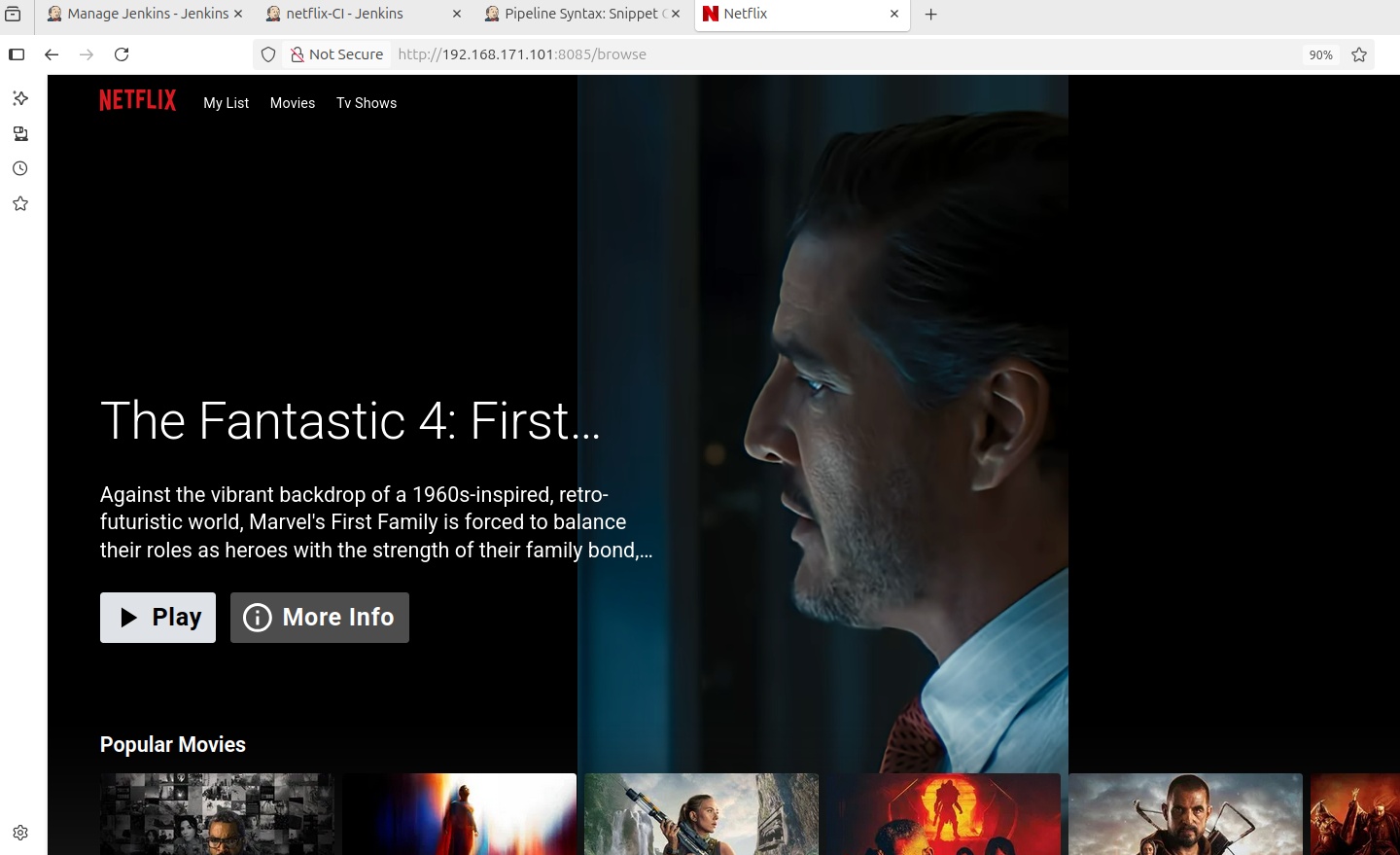Open the first Popular Movies thumbnail
The height and width of the screenshot is (855, 1400).
click(x=217, y=813)
